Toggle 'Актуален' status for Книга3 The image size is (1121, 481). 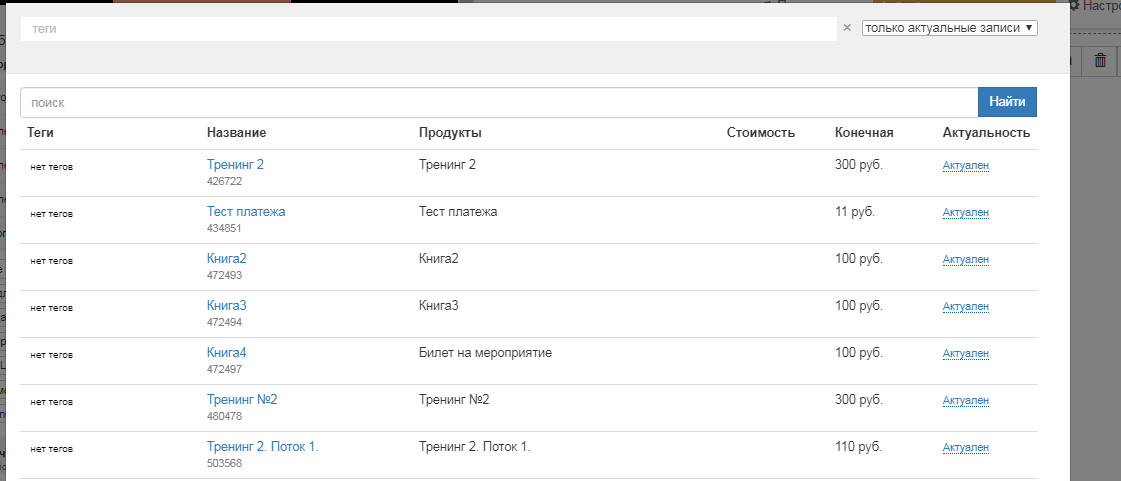(x=965, y=307)
